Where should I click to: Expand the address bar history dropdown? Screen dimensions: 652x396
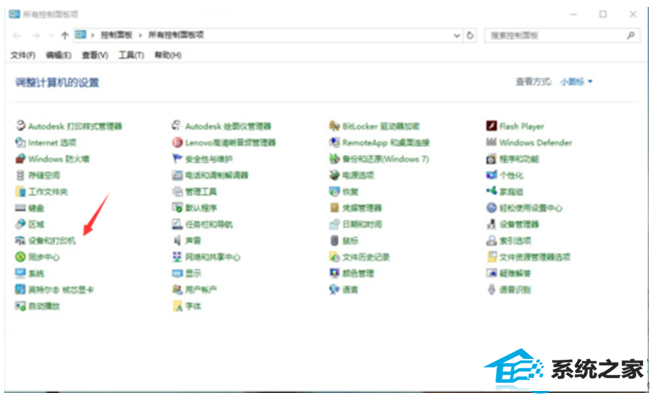coord(457,35)
